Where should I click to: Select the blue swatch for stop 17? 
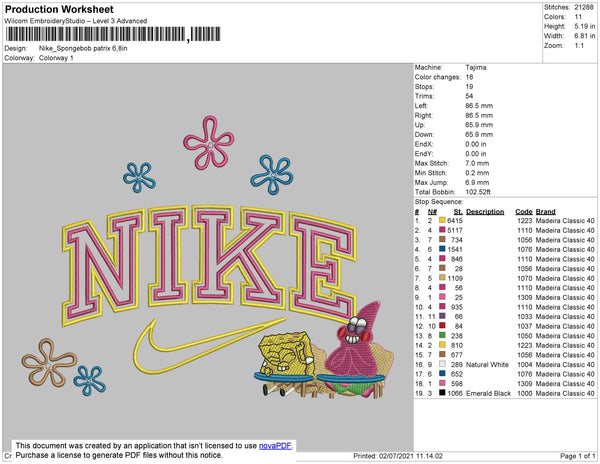click(442, 373)
